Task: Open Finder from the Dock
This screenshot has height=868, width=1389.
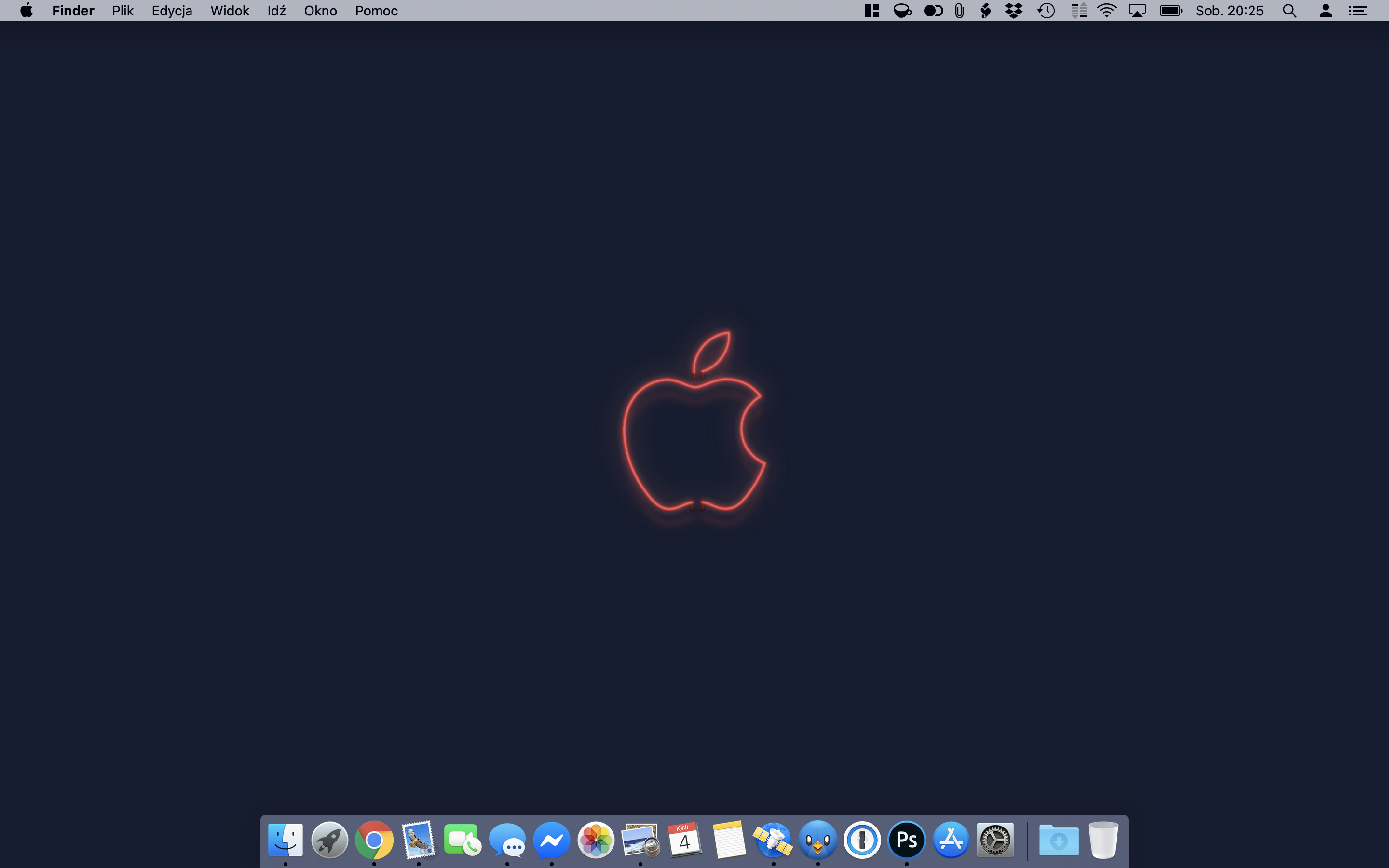Action: pos(285,840)
